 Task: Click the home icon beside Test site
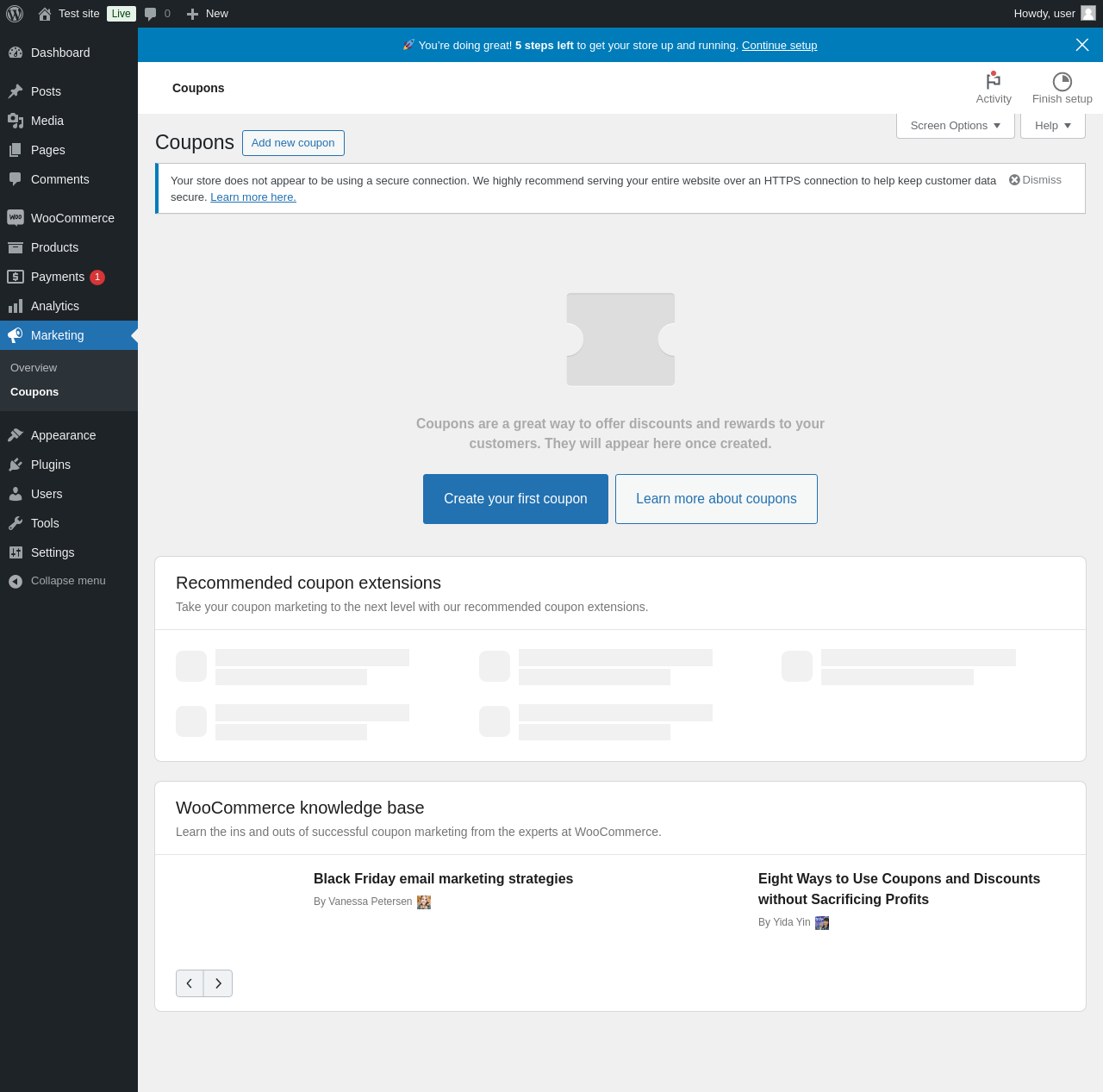45,14
